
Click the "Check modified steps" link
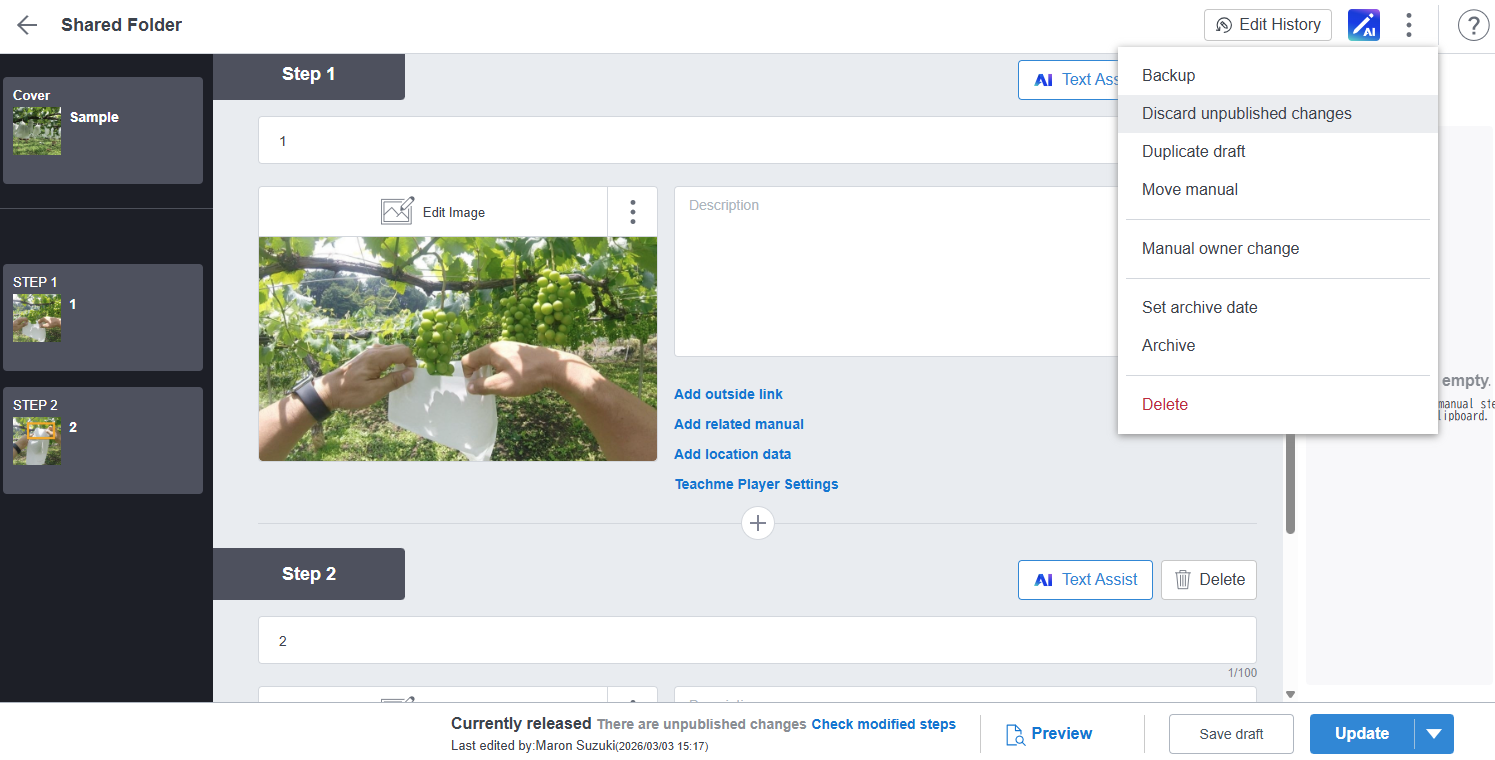pos(883,724)
